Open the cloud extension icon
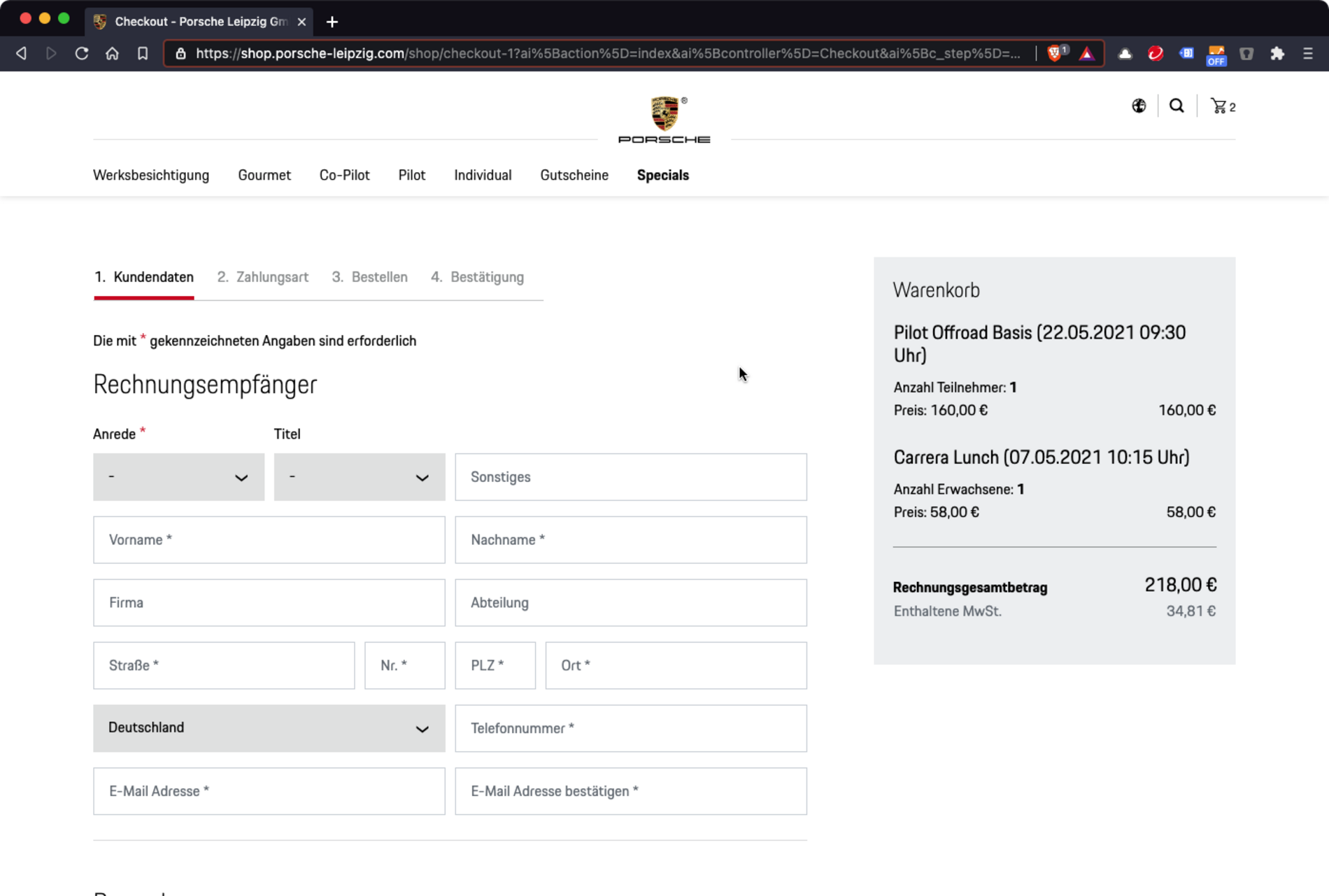Viewport: 1329px width, 896px height. pyautogui.click(x=1125, y=53)
